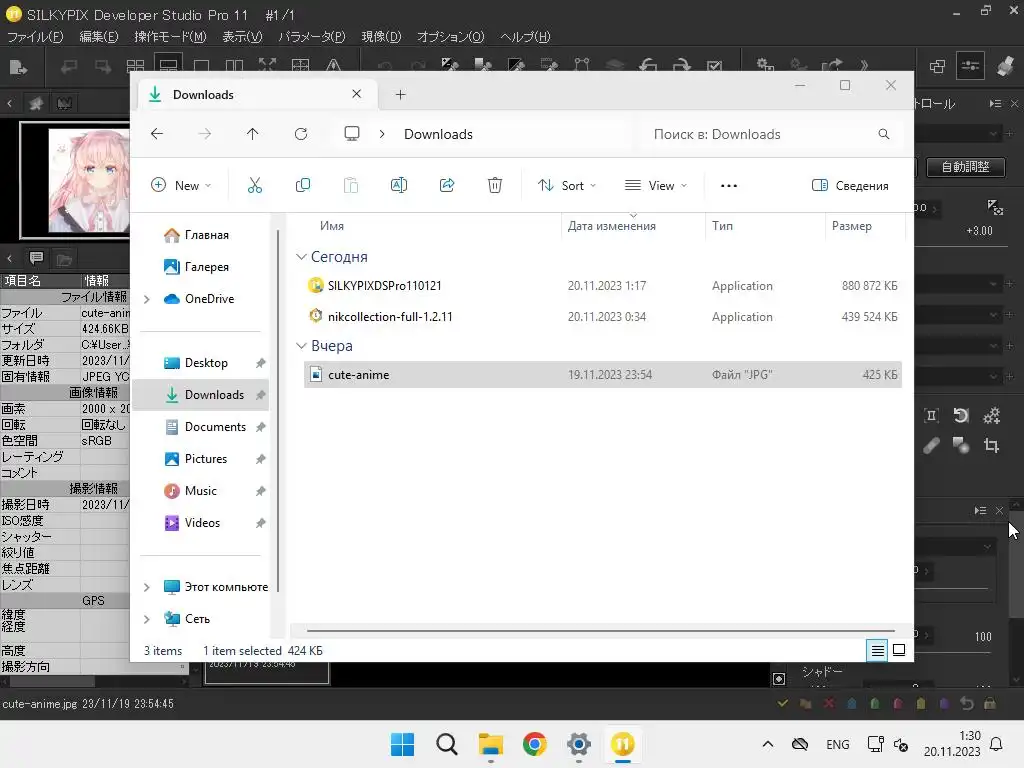Click the 自動調整 button
The image size is (1024, 768).
[x=965, y=167]
